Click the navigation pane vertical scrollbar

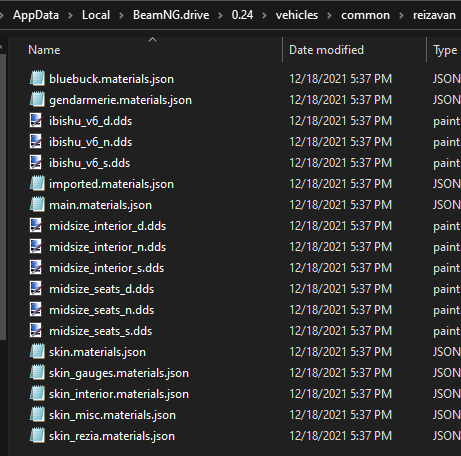pos(3,197)
